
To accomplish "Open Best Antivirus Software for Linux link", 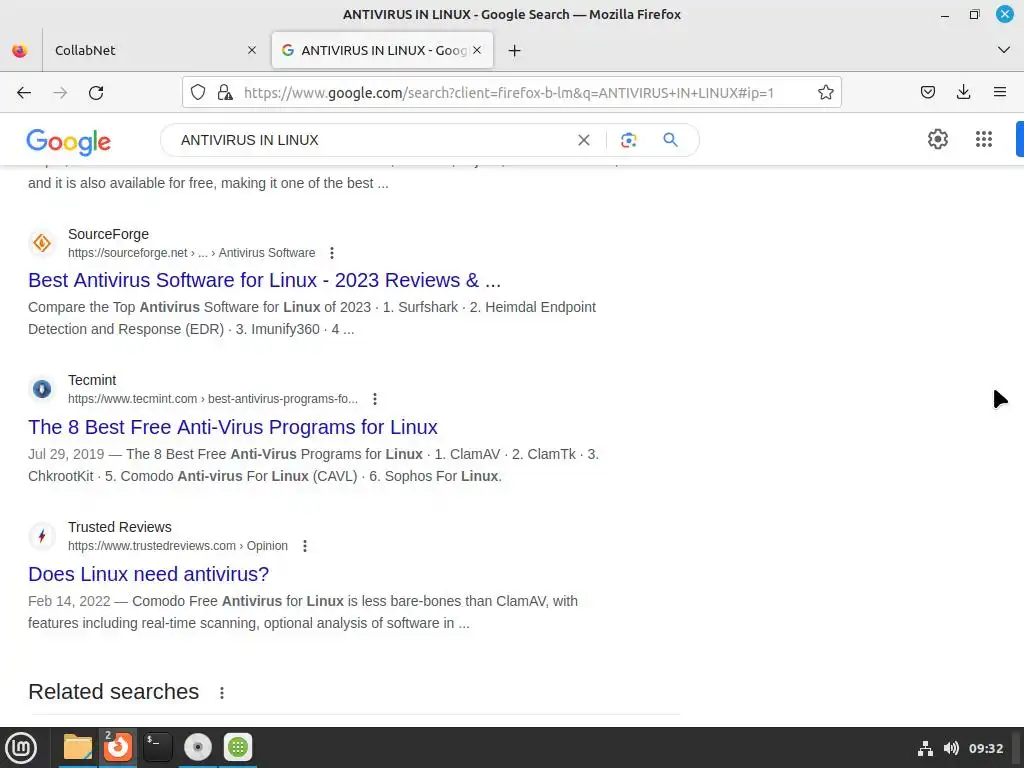I will pyautogui.click(x=264, y=280).
